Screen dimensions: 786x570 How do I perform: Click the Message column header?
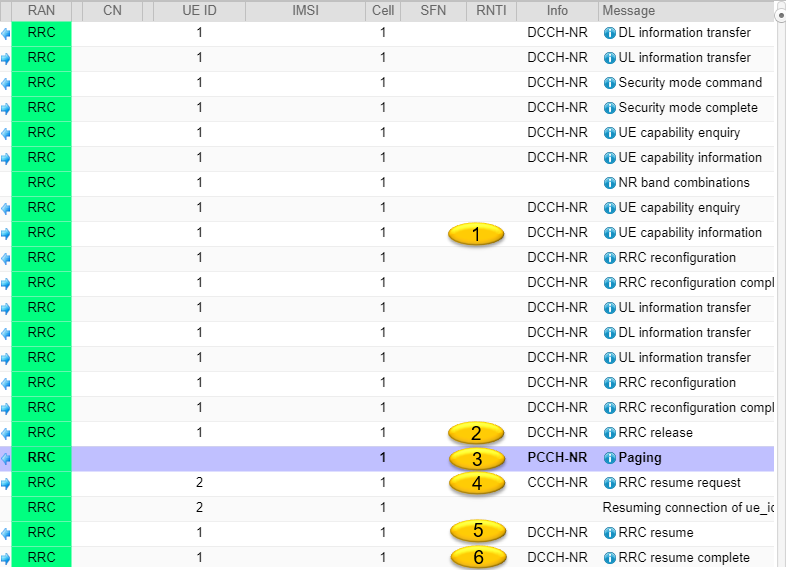pos(686,11)
